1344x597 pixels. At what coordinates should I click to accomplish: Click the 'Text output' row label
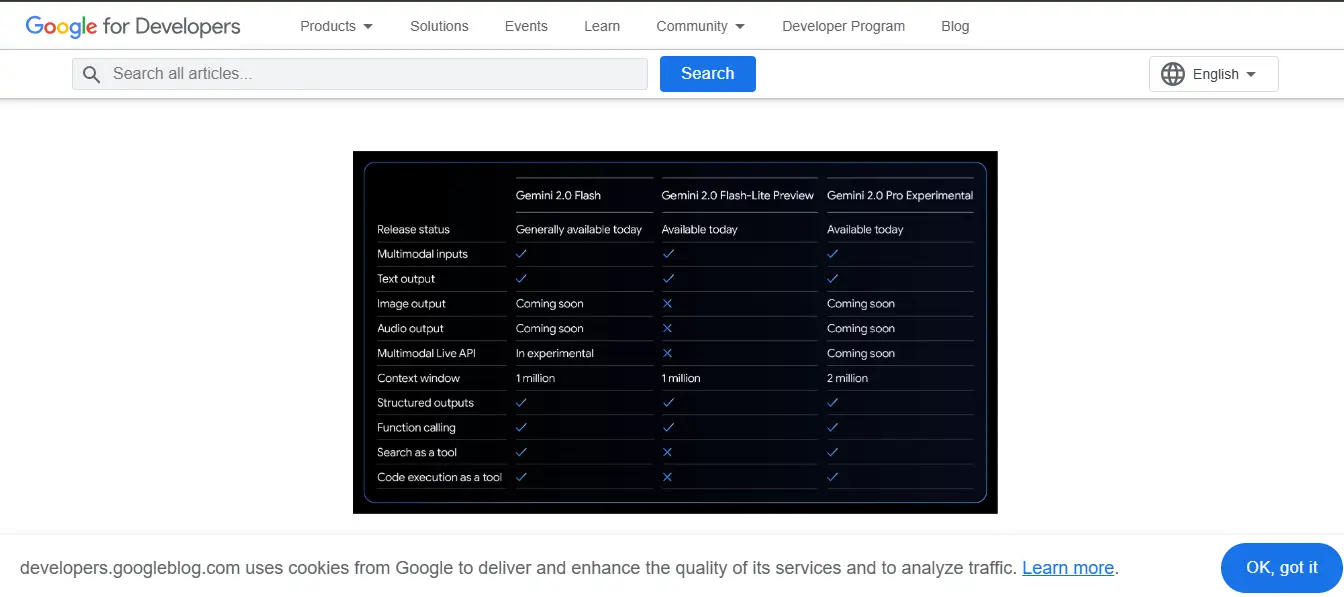point(406,279)
